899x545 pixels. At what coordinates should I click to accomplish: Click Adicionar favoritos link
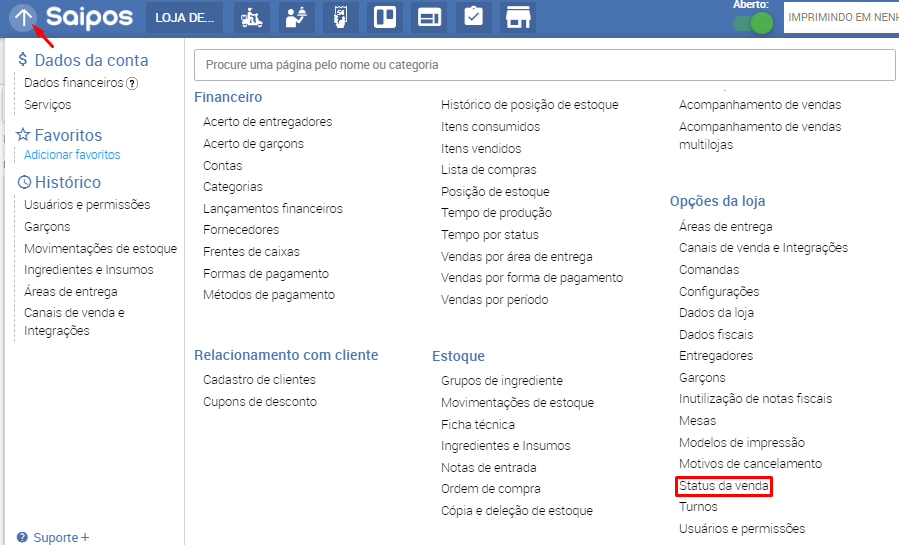pos(72,155)
